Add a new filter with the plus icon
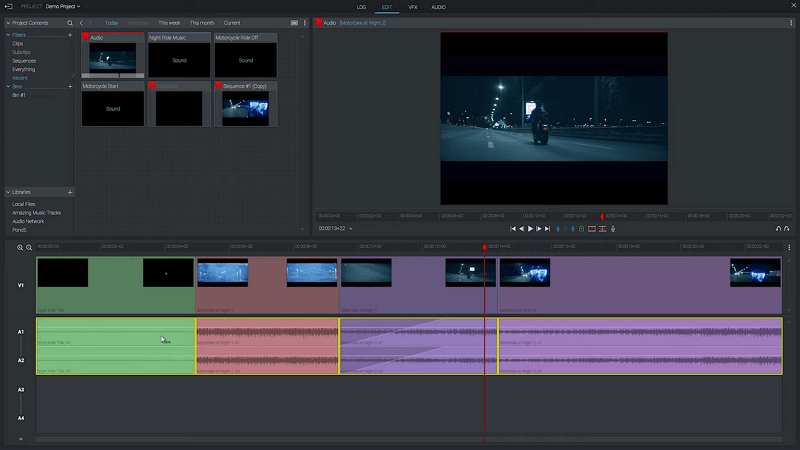Image resolution: width=800 pixels, height=450 pixels. [x=70, y=35]
